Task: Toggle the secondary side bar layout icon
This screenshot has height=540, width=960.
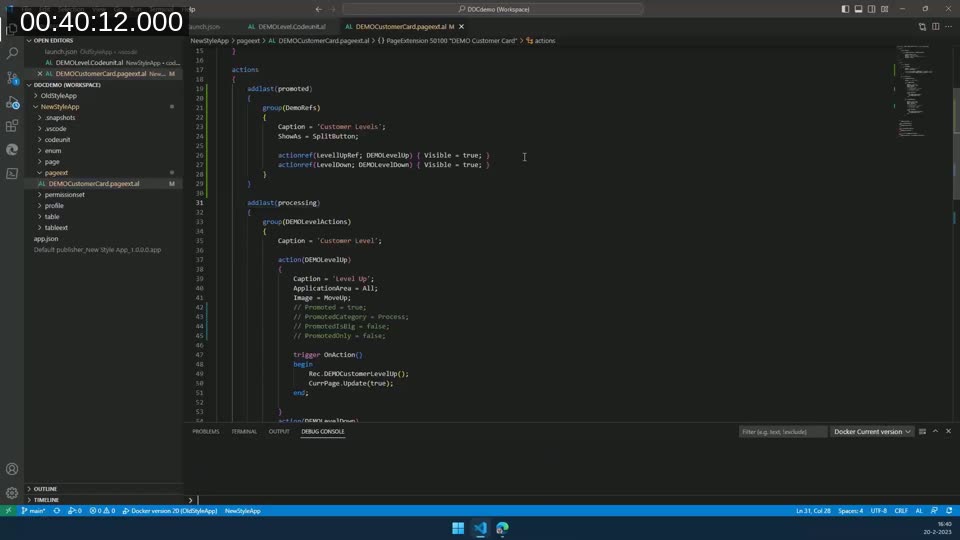Action: click(871, 9)
